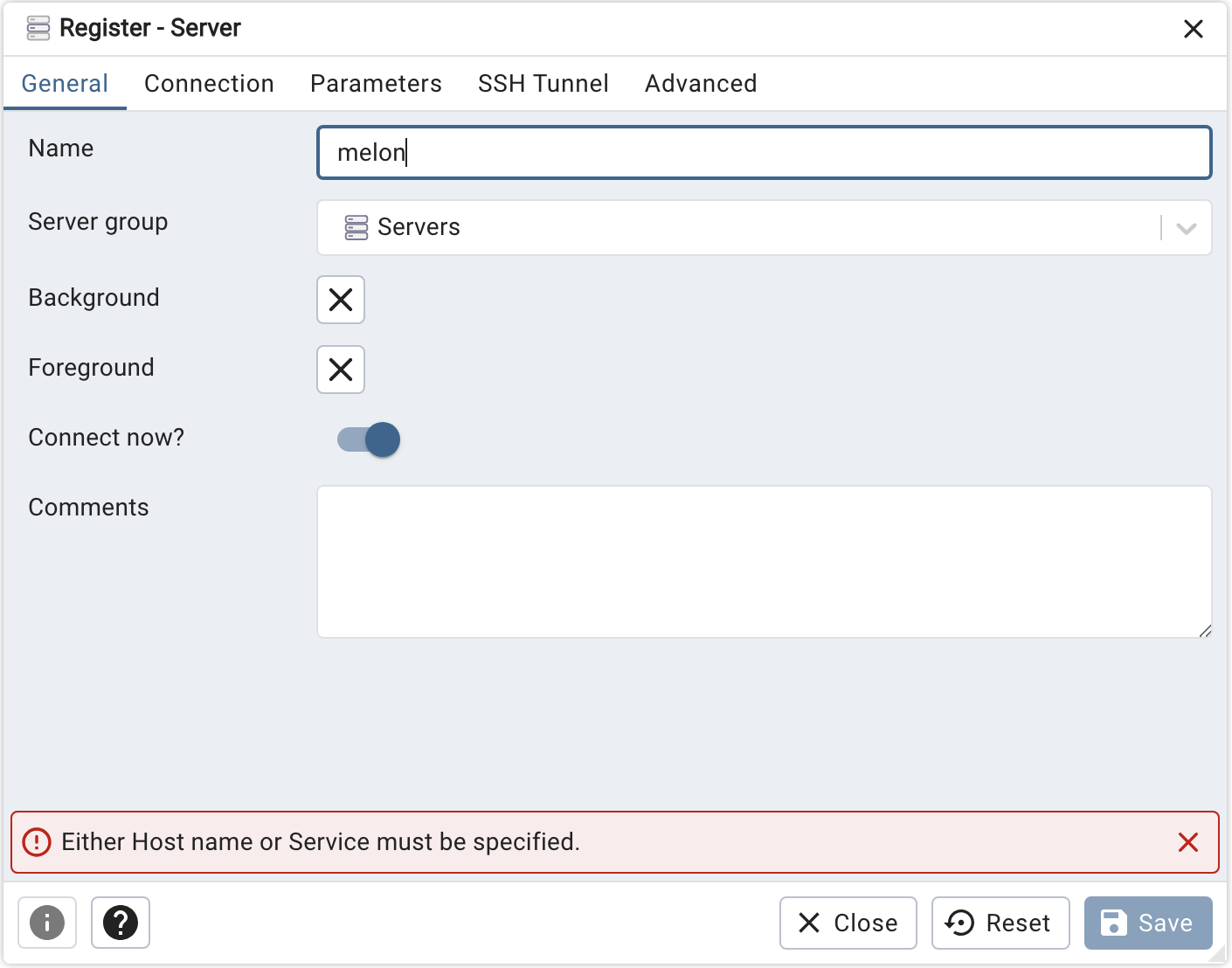Switch to the General tab
This screenshot has height=968, width=1232.
[x=65, y=84]
